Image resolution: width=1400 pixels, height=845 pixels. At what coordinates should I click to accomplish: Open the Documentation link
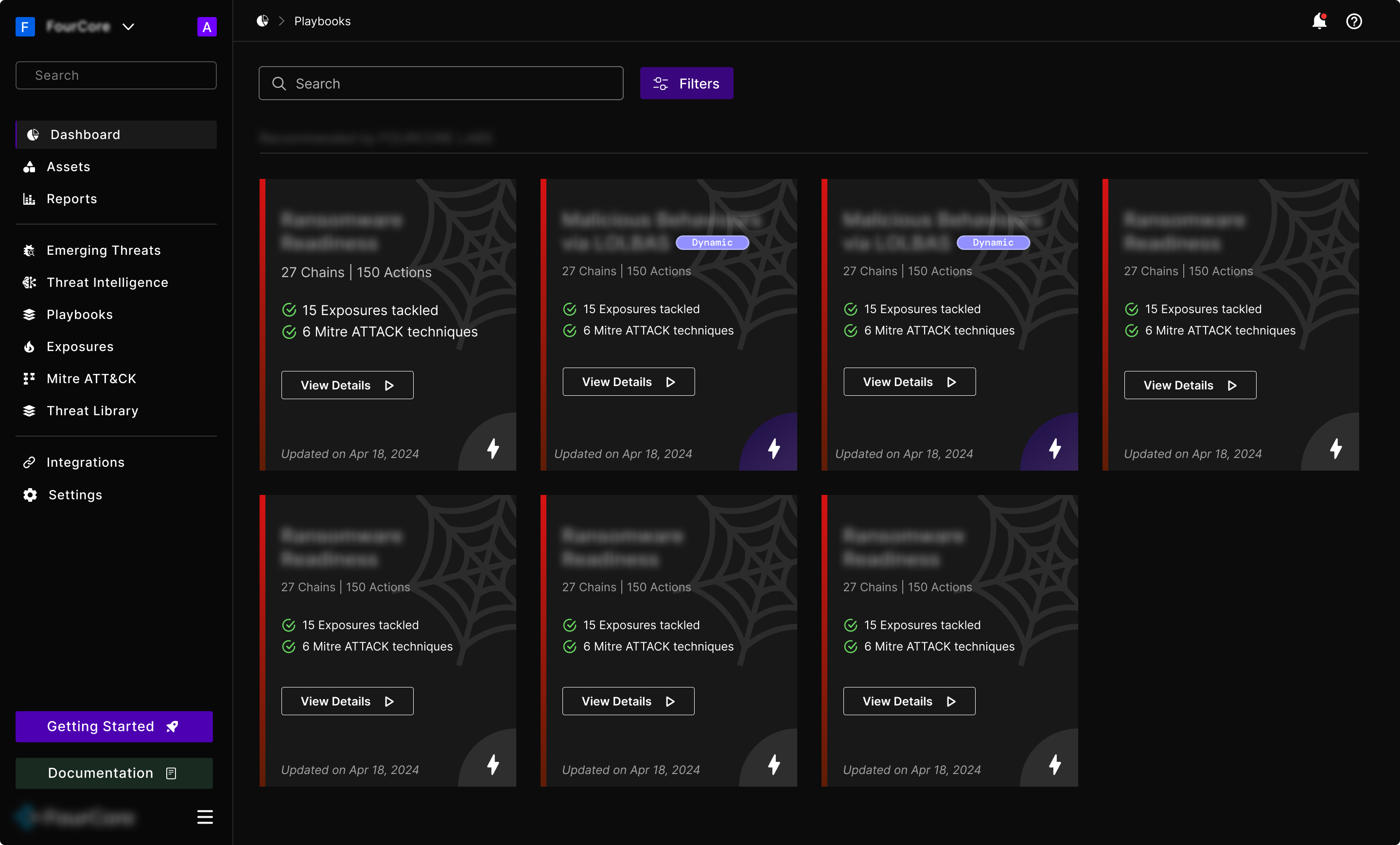(x=114, y=773)
